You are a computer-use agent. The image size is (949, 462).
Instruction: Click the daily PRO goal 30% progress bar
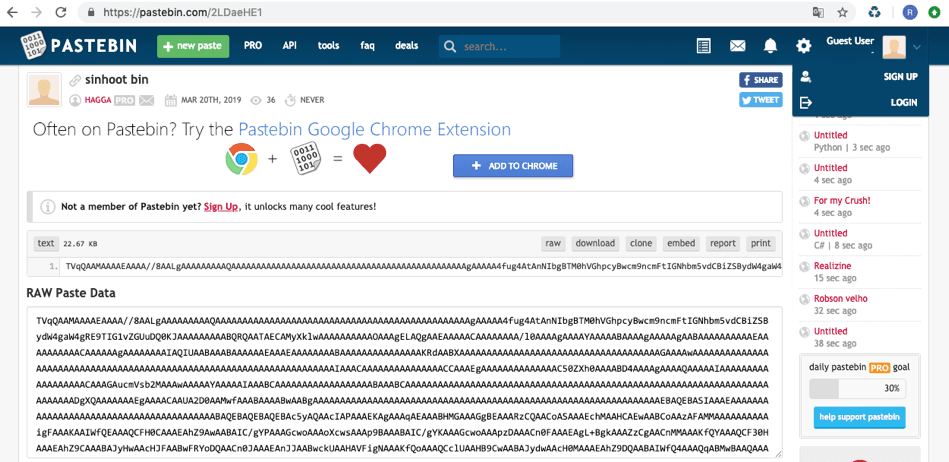857,388
